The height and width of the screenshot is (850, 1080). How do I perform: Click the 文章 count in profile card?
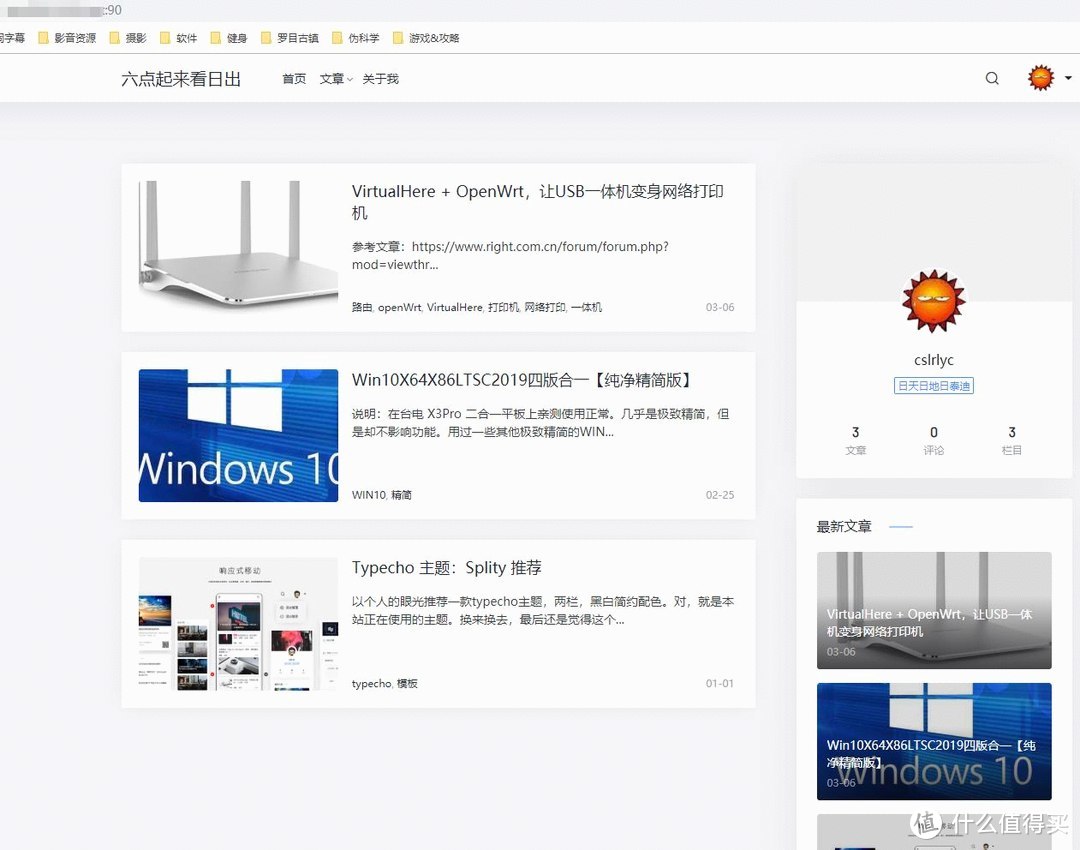pos(855,440)
